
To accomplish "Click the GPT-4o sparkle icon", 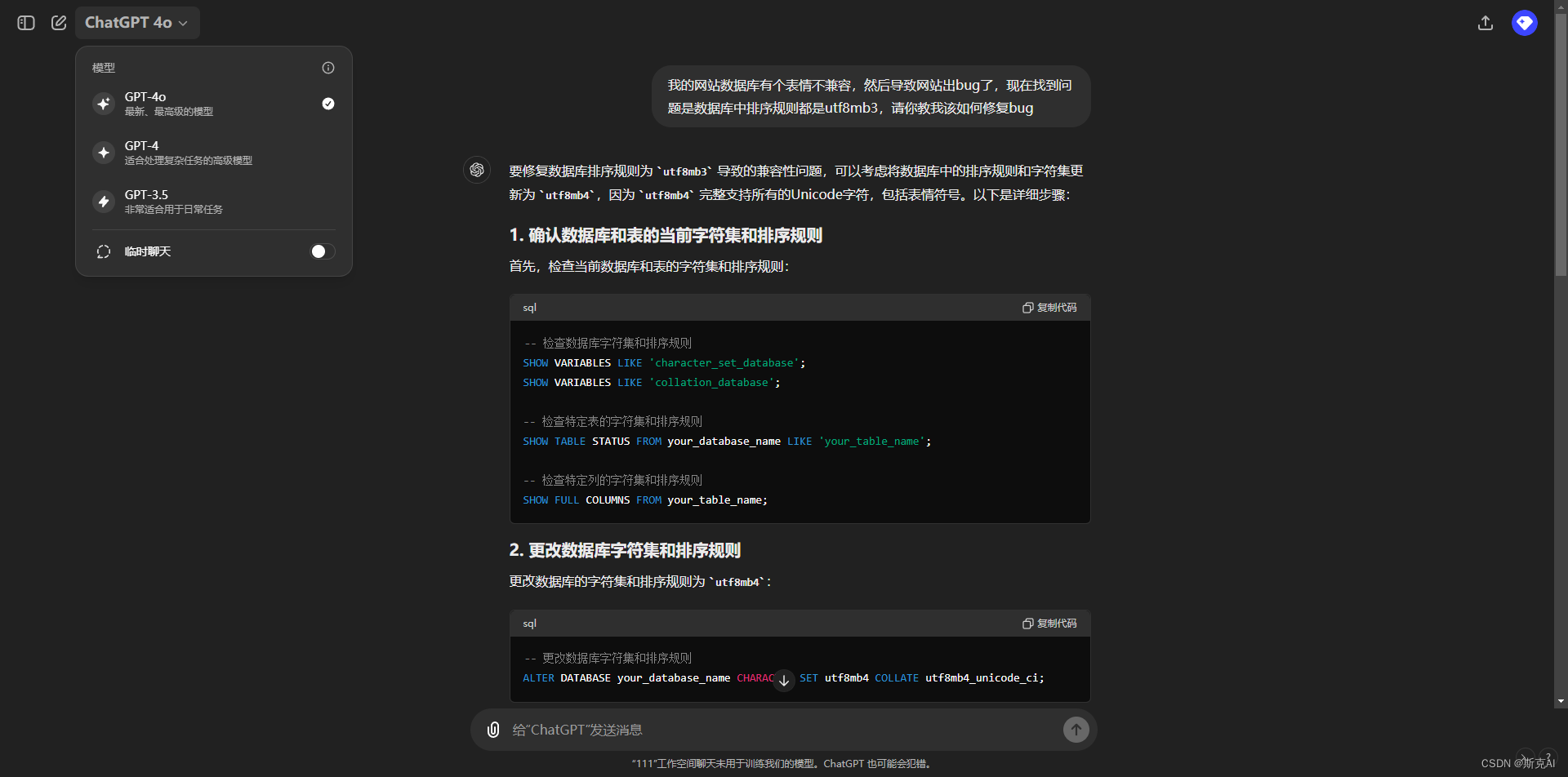I will (104, 104).
